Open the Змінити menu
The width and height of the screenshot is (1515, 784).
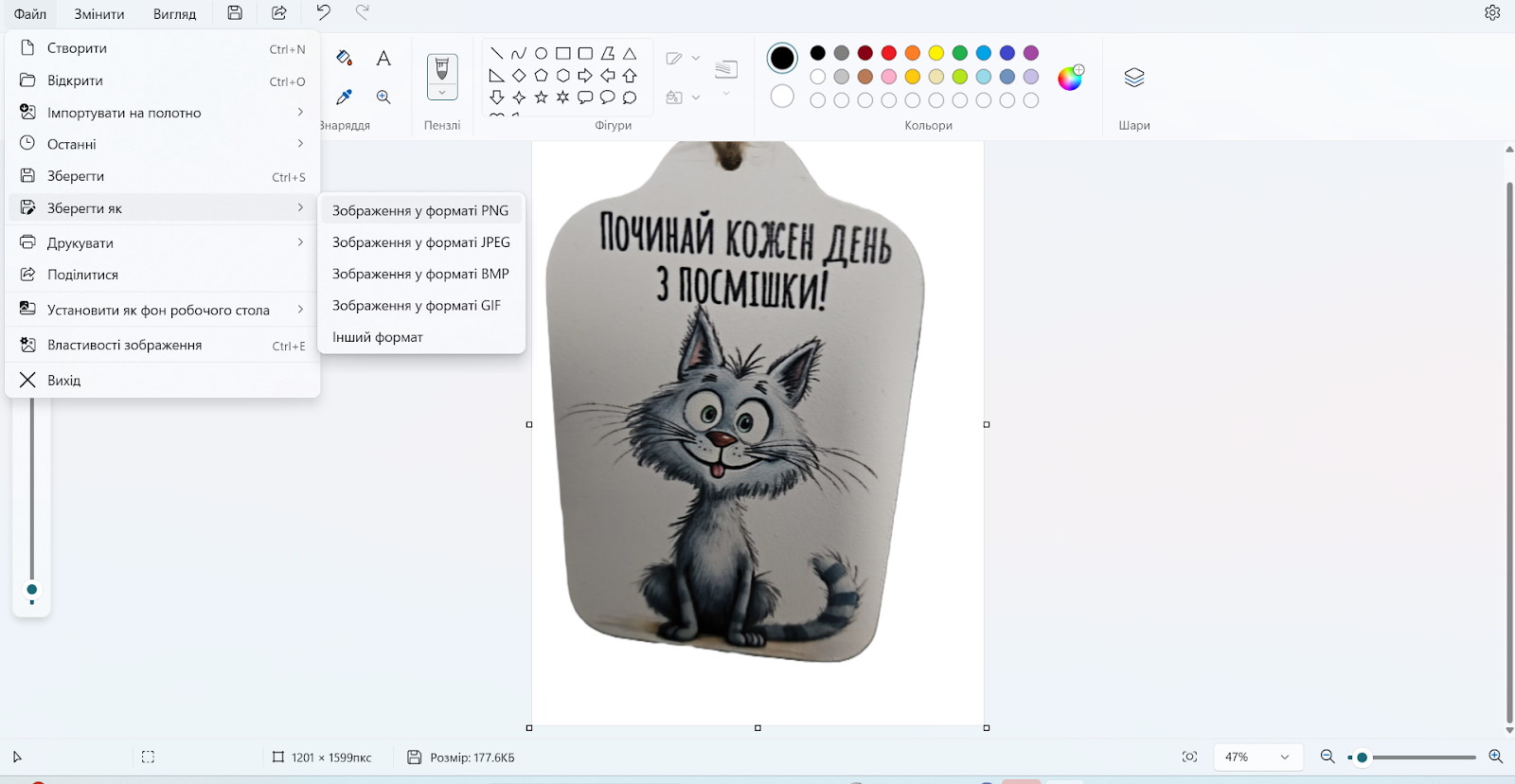[x=99, y=14]
